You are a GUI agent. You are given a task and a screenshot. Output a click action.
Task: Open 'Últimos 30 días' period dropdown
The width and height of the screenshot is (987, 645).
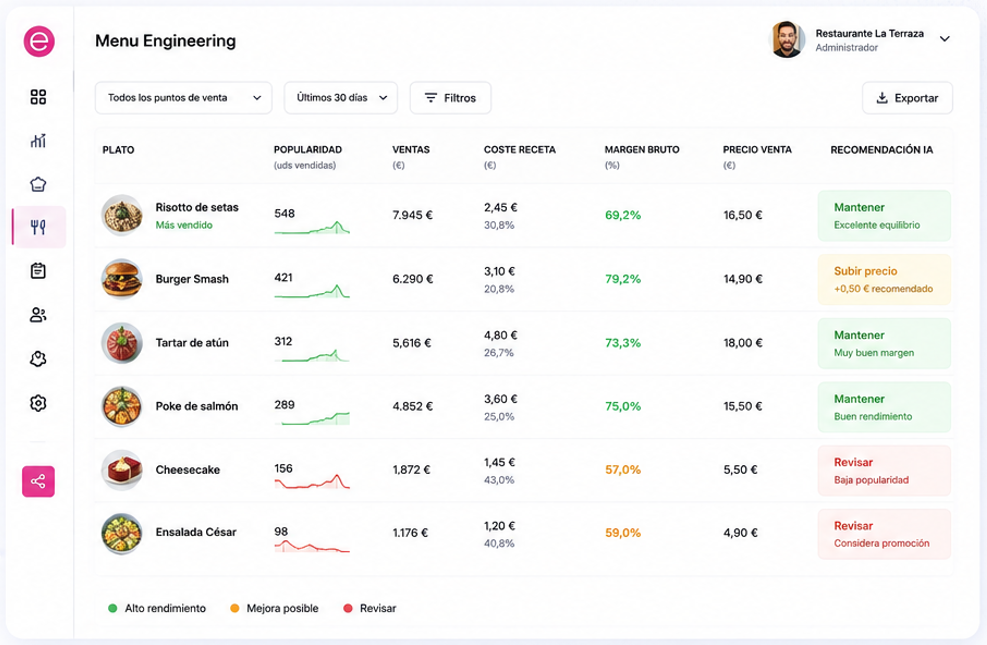(341, 98)
